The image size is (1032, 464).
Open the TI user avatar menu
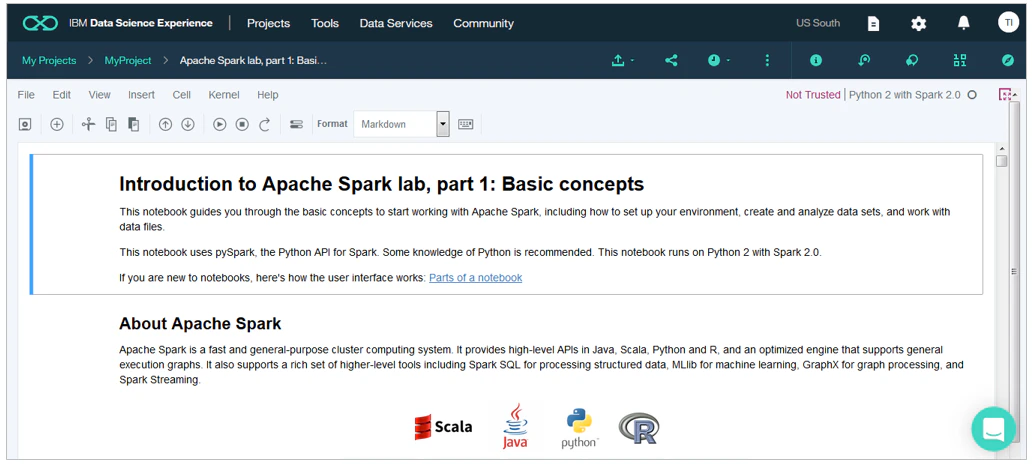click(x=1008, y=22)
